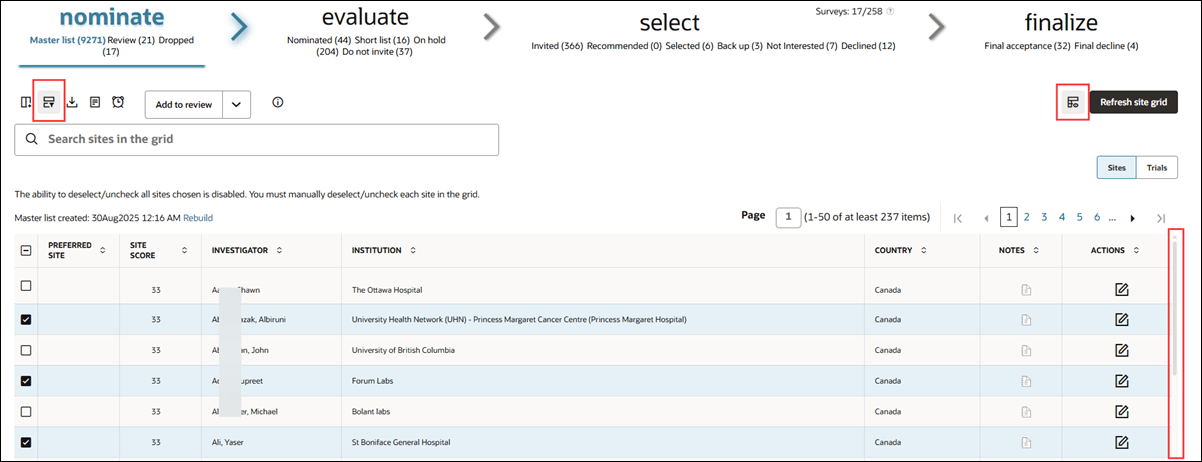
Task: Check the University of British Columbia row checkbox
Action: click(26, 350)
